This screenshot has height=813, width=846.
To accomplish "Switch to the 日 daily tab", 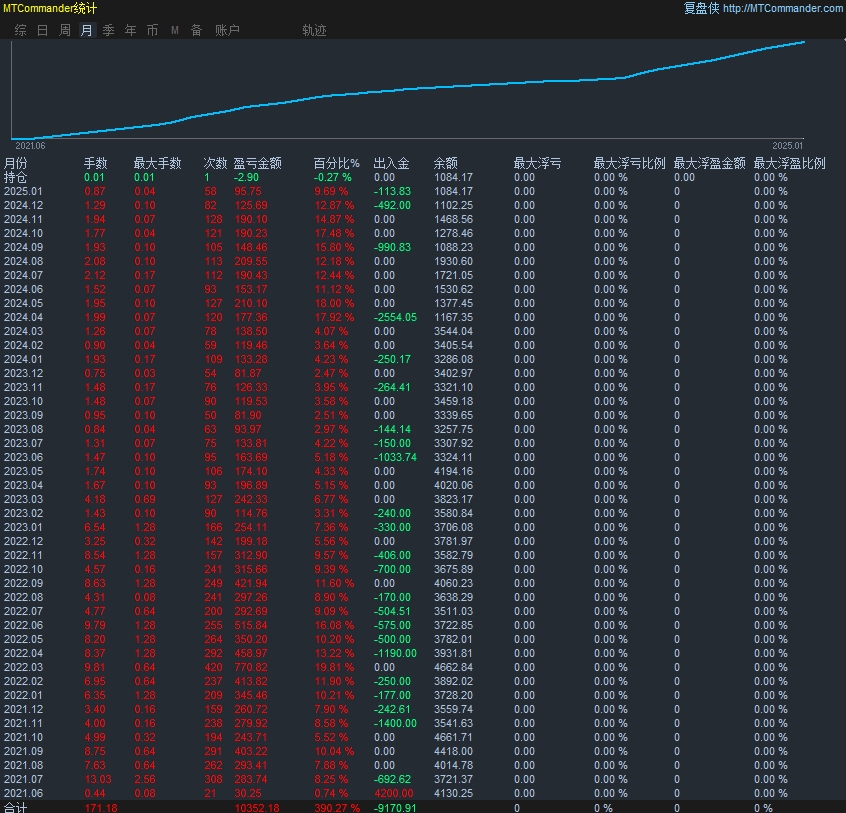I will pos(43,30).
